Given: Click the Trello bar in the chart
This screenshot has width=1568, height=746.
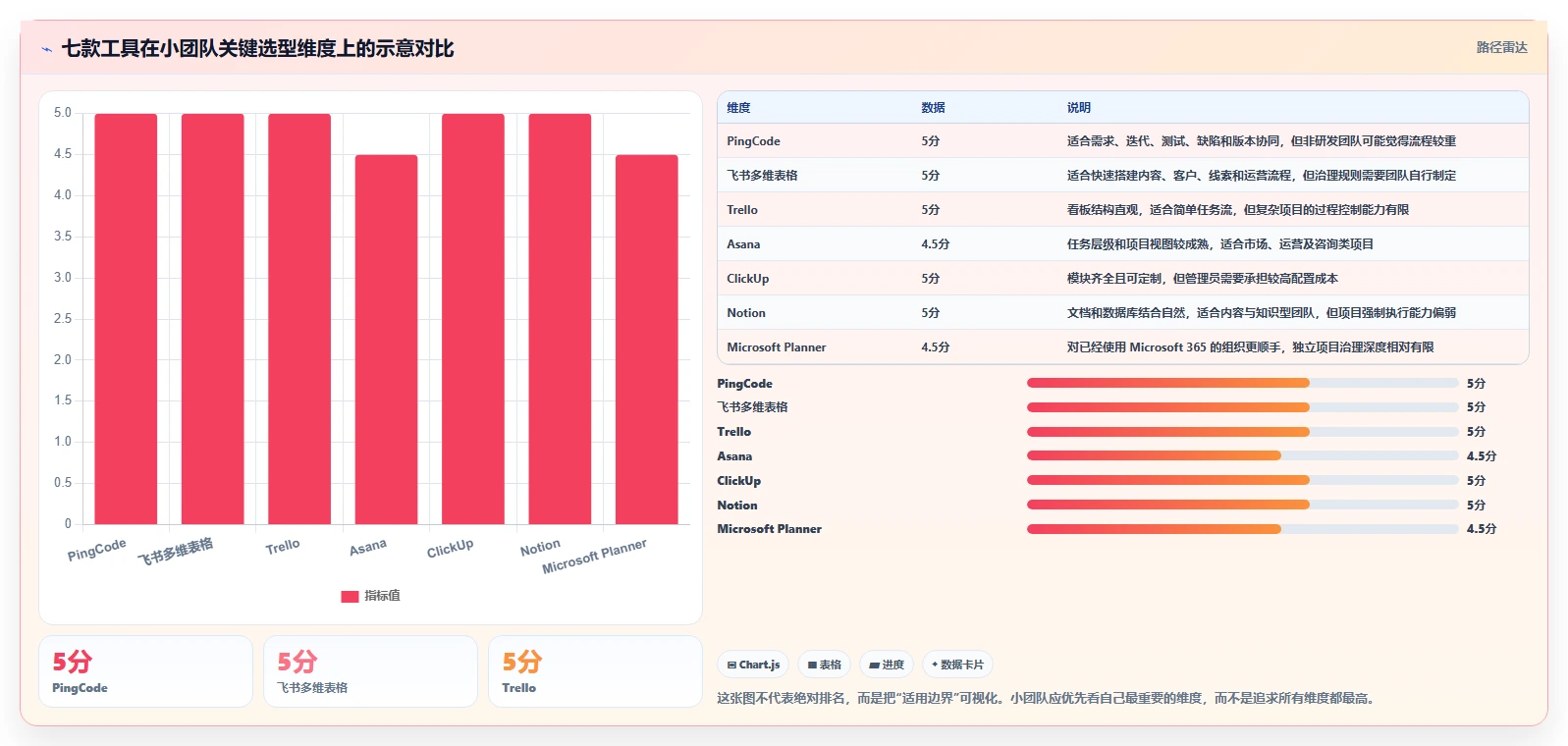Looking at the screenshot, I should [x=299, y=319].
